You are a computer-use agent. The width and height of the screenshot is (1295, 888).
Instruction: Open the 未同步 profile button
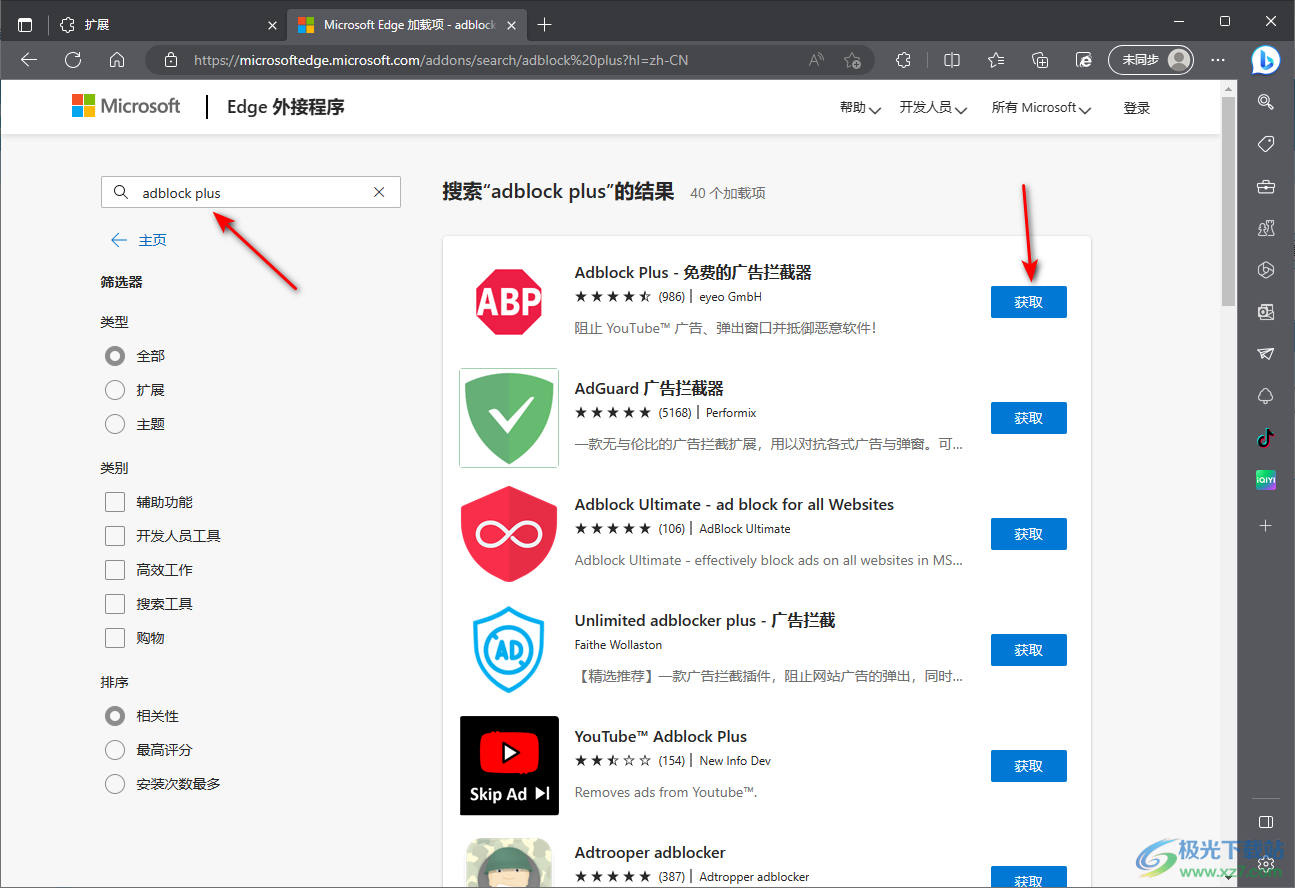point(1151,60)
